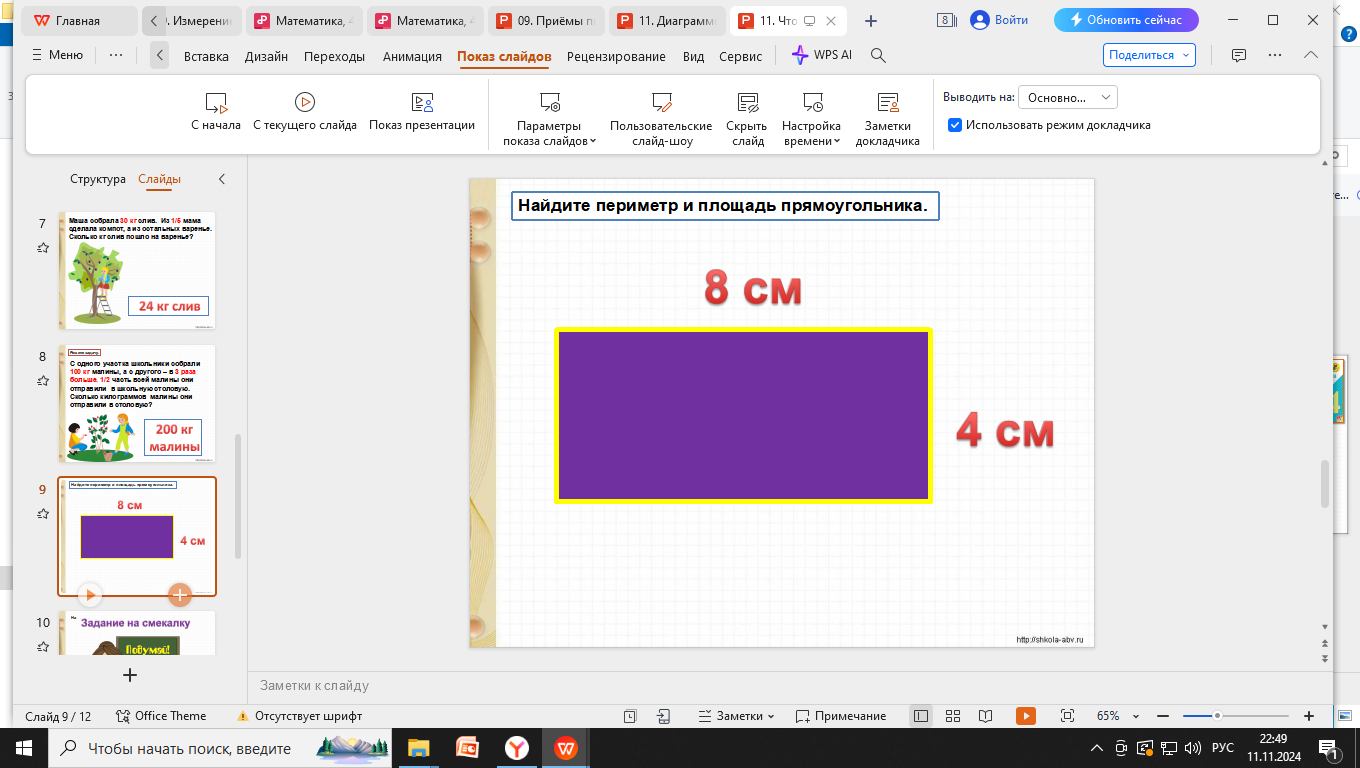This screenshot has width=1360, height=768.
Task: Open the Рецензирование ribbon tab
Action: [616, 56]
